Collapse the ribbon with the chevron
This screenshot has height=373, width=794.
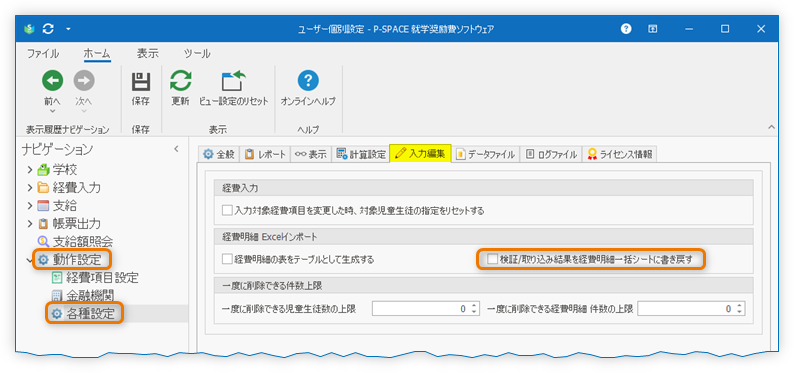click(x=771, y=127)
